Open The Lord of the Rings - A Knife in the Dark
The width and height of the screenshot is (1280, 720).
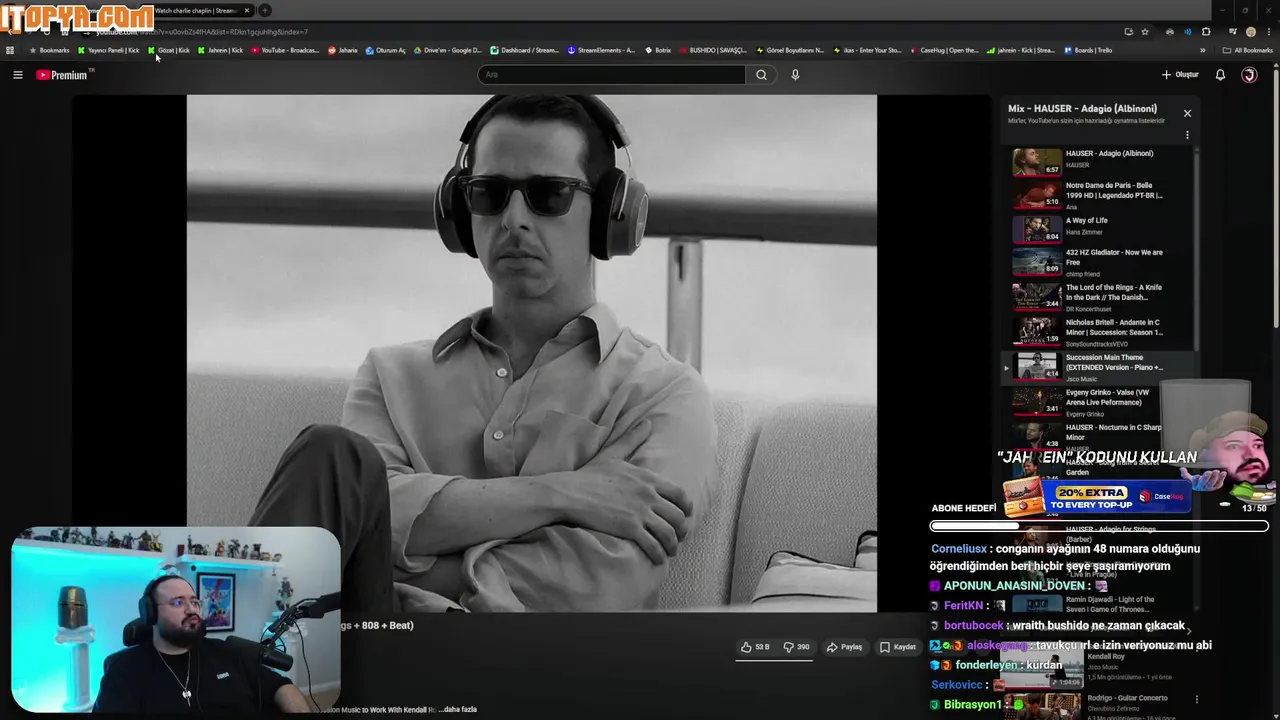(x=1097, y=297)
